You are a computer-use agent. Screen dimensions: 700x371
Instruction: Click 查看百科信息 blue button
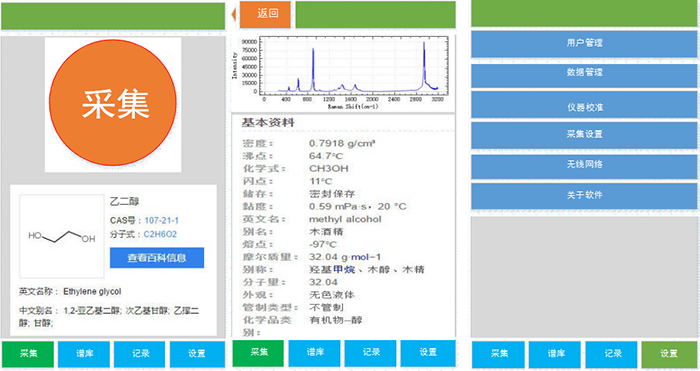(x=157, y=258)
